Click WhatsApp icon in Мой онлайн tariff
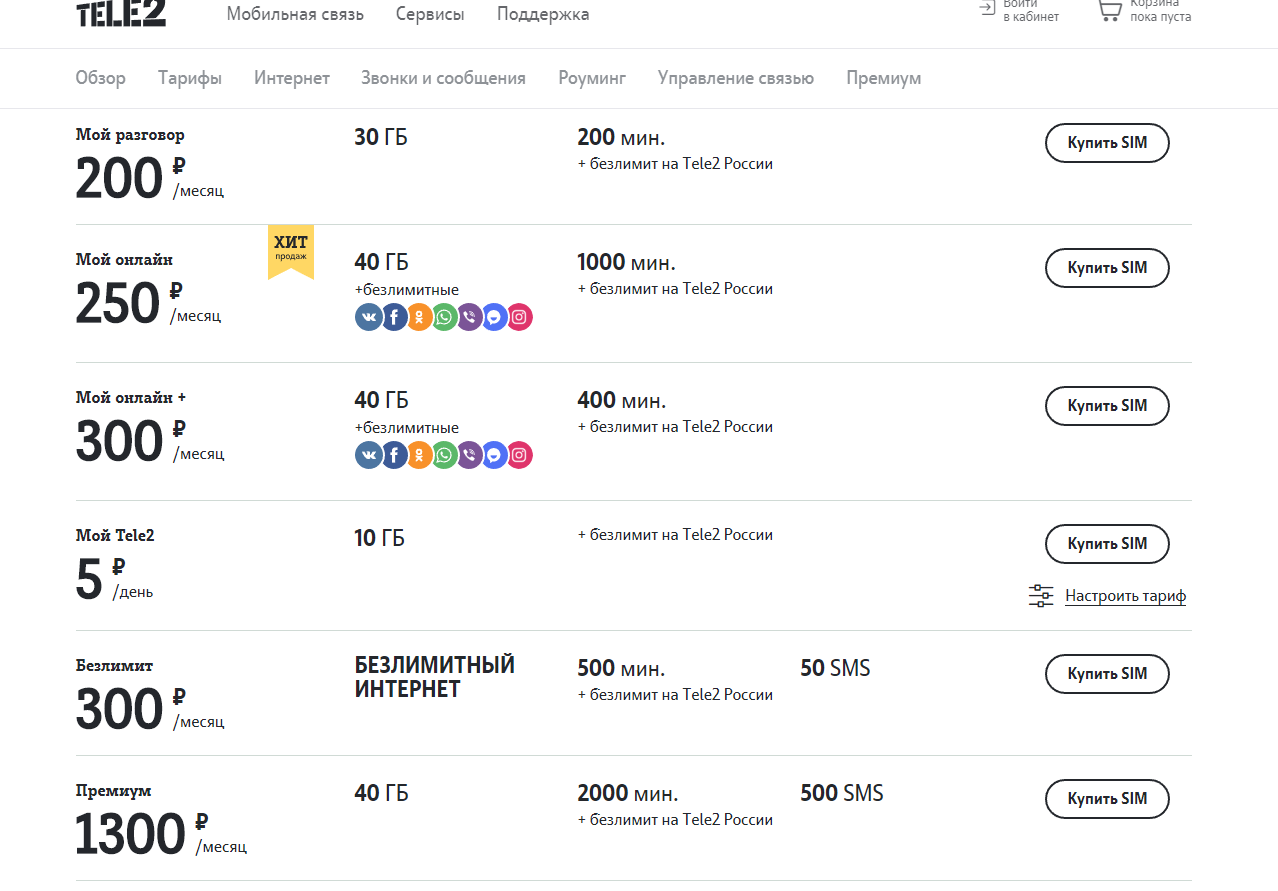Screen dimensions: 1278x891 point(444,318)
